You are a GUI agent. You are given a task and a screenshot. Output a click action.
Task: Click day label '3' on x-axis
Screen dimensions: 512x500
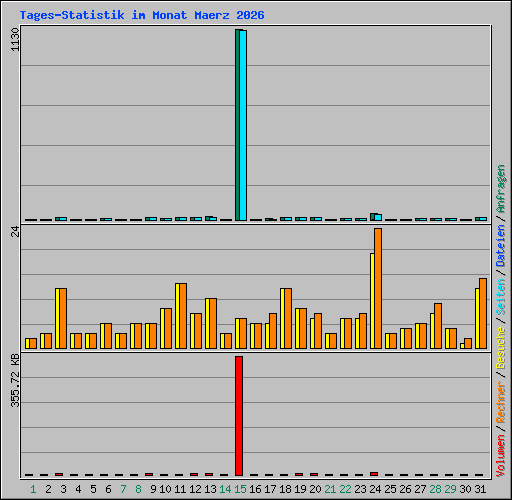tap(63, 489)
